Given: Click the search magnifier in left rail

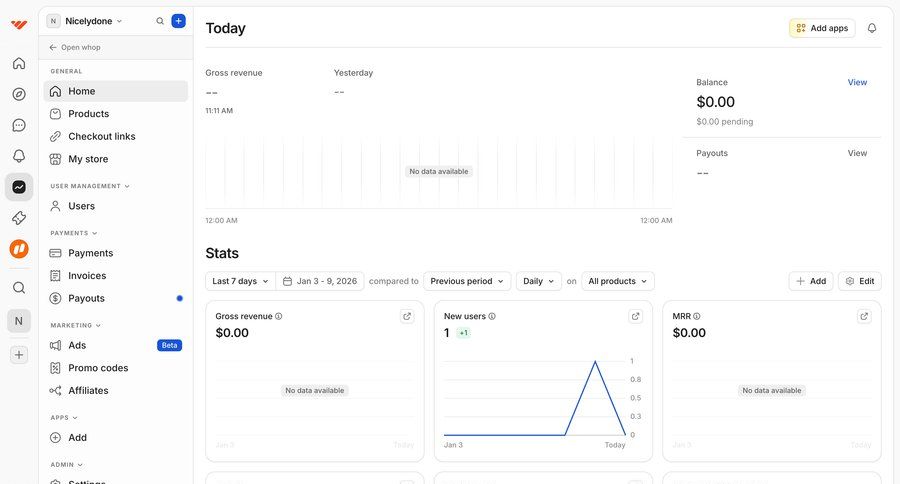Looking at the screenshot, I should tap(19, 288).
